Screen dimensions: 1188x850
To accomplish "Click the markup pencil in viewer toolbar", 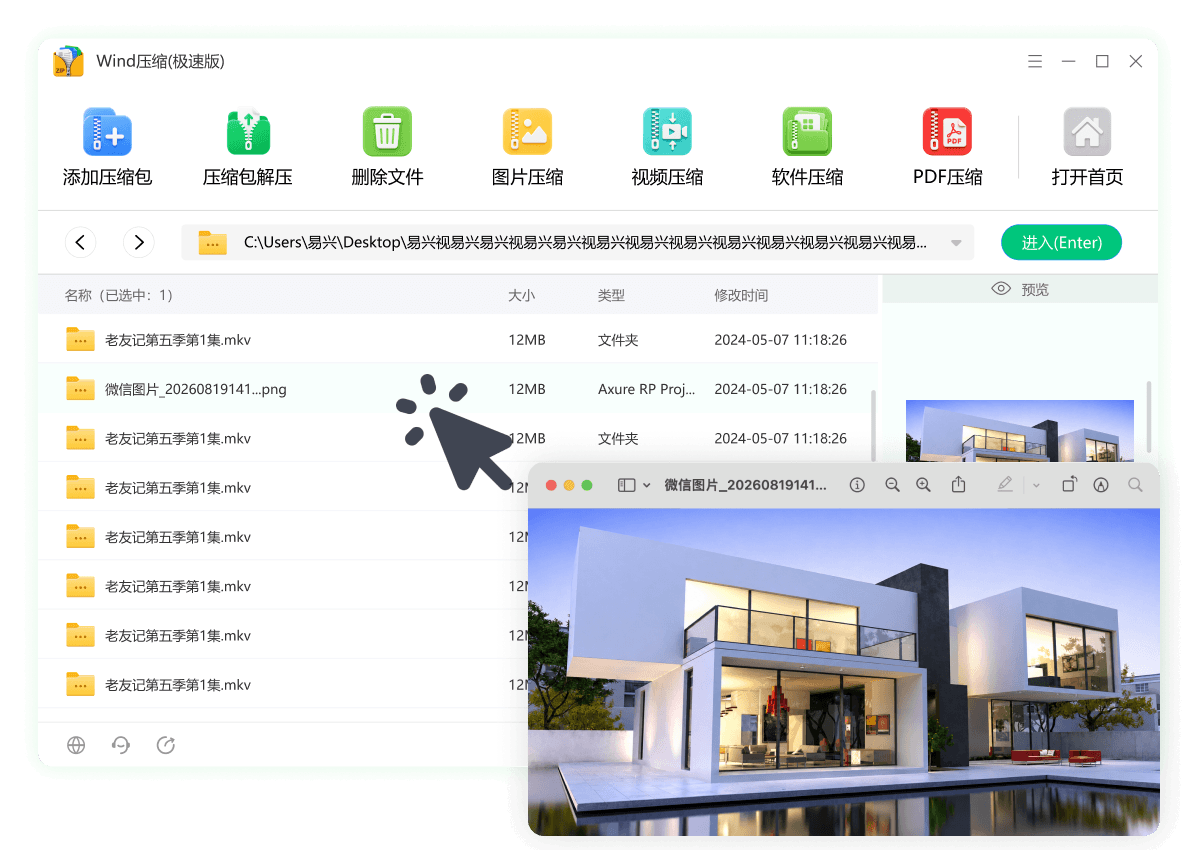I will click(1005, 485).
